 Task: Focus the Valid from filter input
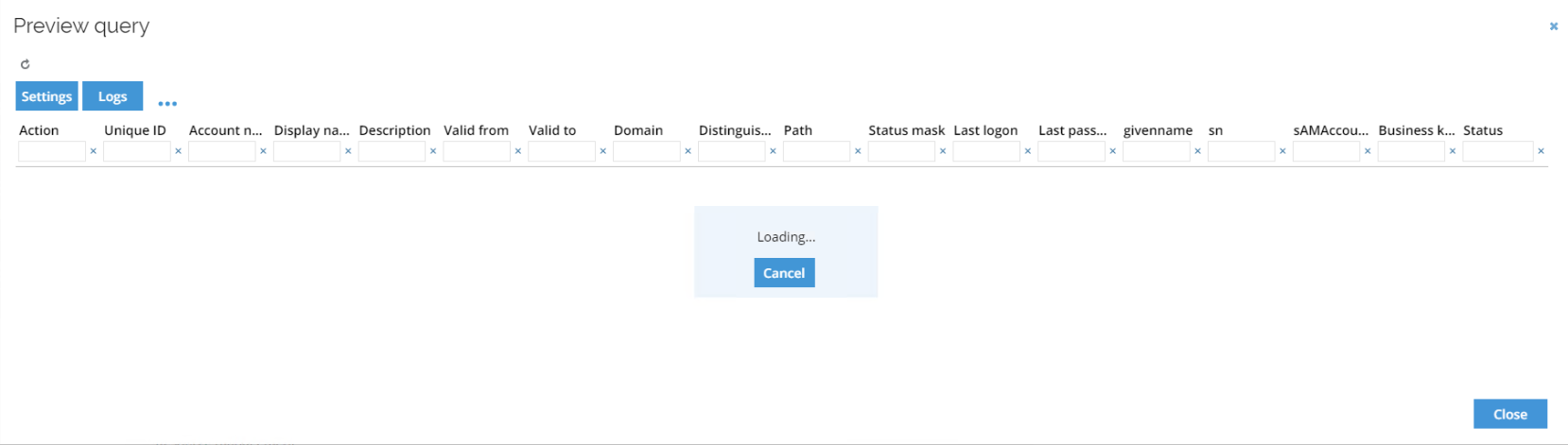tap(477, 151)
